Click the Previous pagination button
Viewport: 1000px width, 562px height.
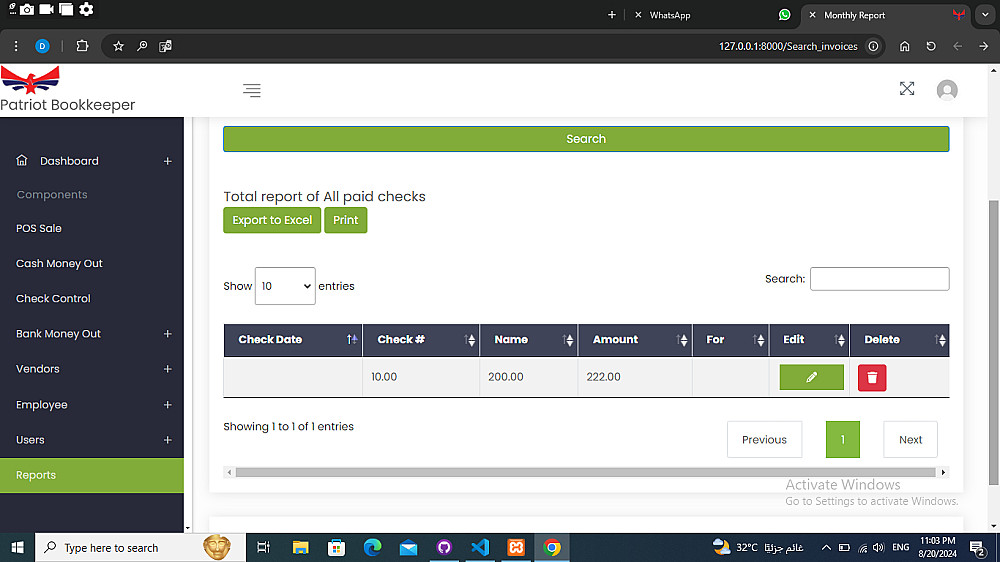pyautogui.click(x=764, y=440)
